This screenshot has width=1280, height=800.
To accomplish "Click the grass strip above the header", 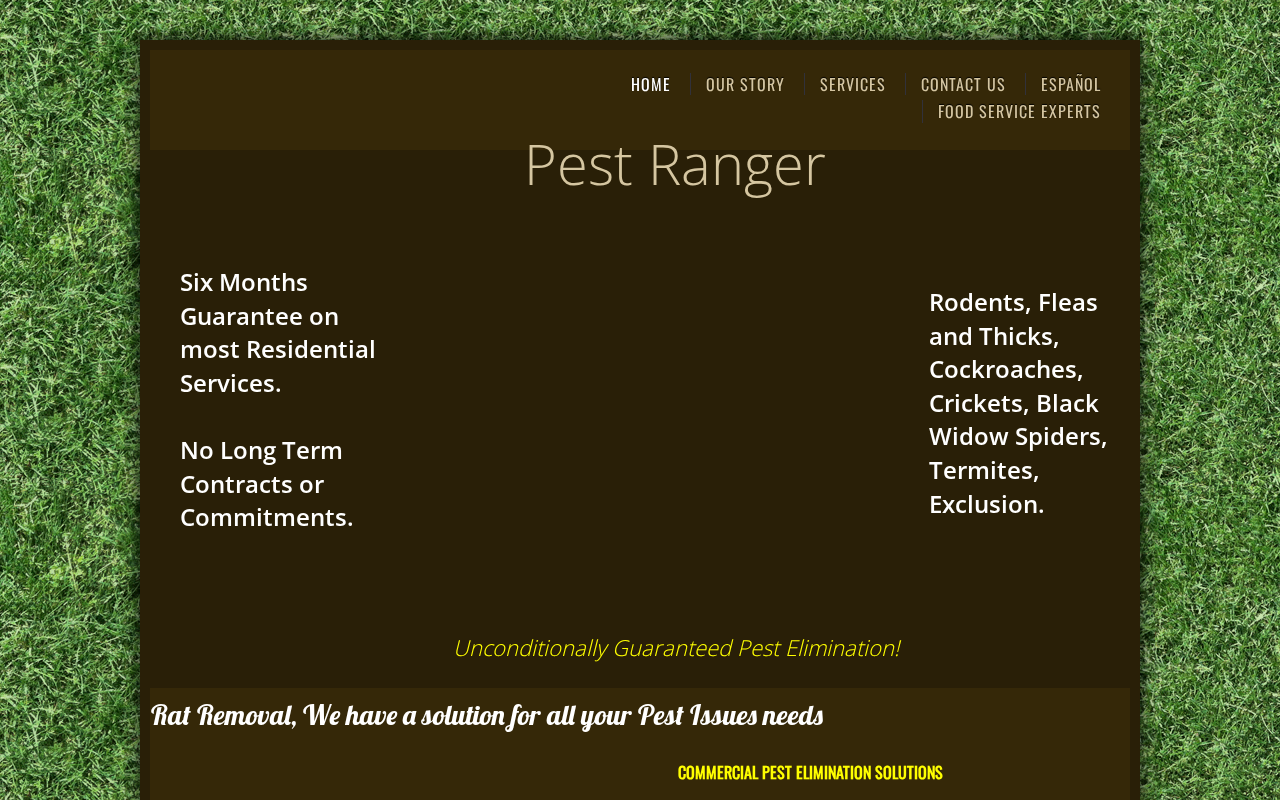I will (640, 18).
